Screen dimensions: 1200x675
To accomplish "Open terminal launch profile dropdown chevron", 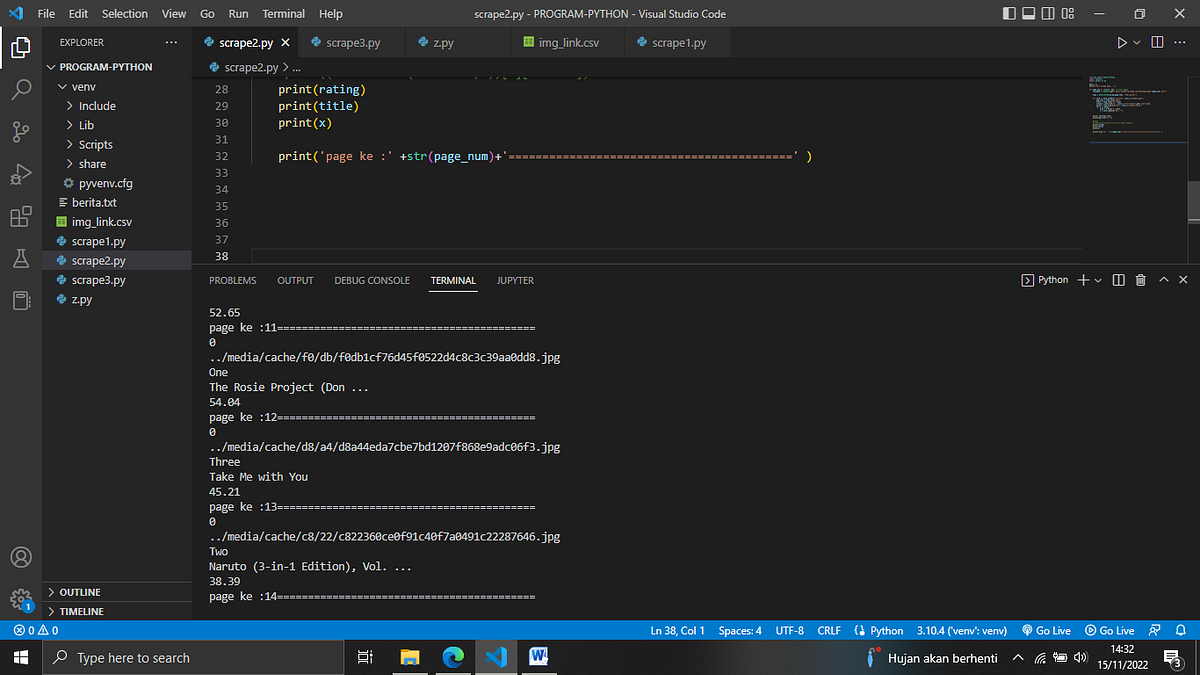I will 1097,280.
